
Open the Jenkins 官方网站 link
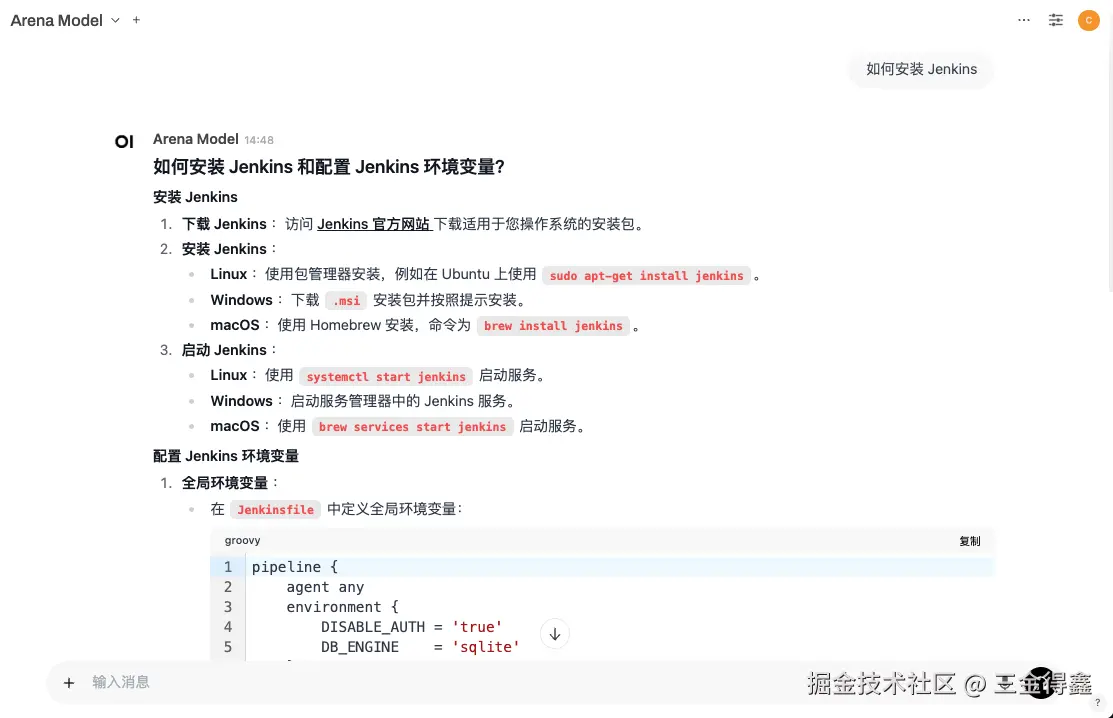[374, 224]
